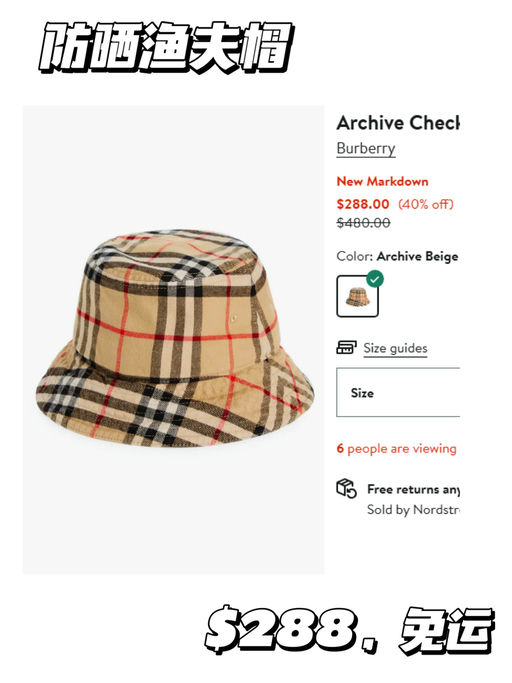Click the Burberry bucket hat product image
512x683 pixels.
[x=174, y=338]
